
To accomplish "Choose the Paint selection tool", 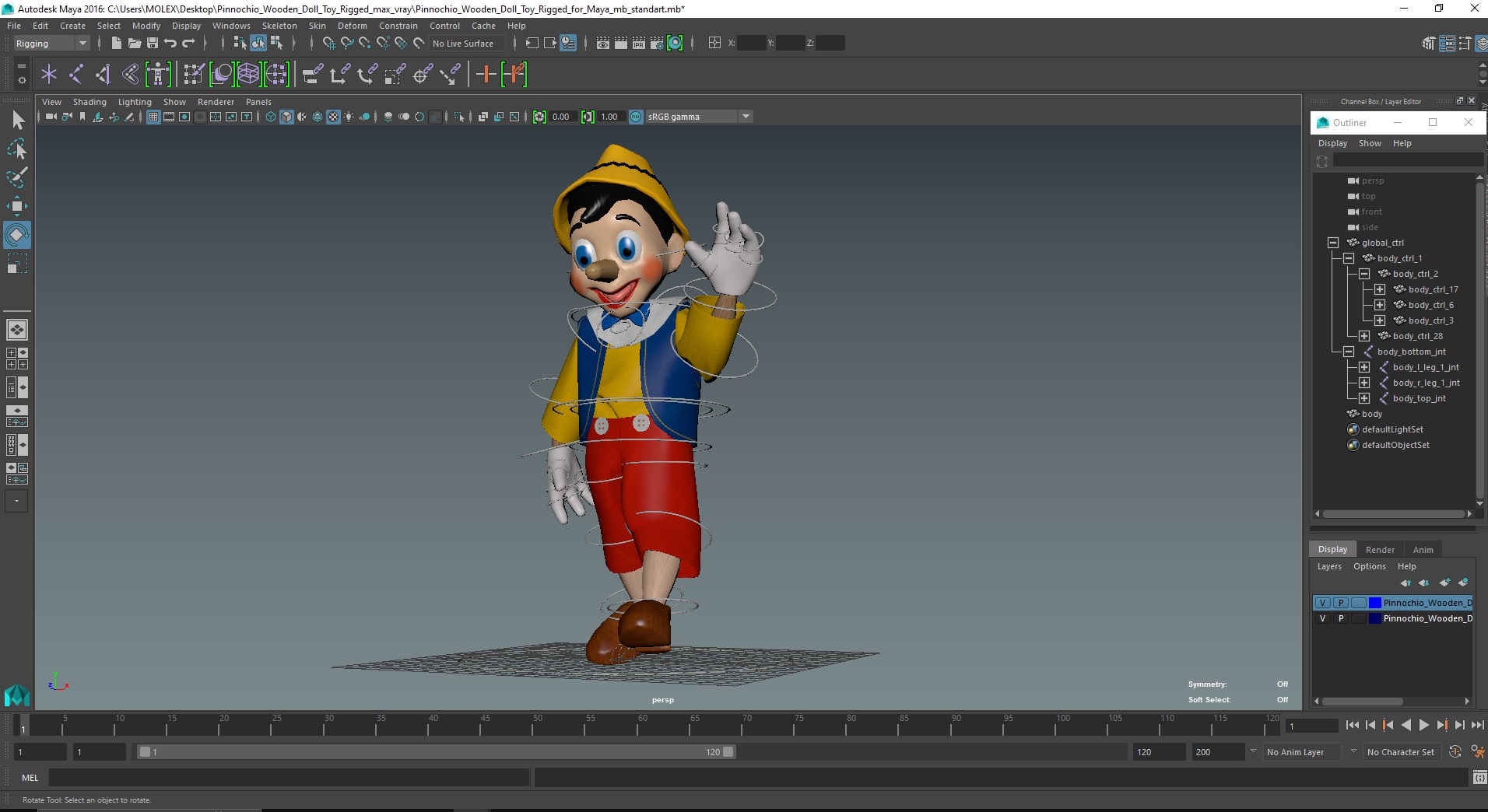I will point(17,177).
